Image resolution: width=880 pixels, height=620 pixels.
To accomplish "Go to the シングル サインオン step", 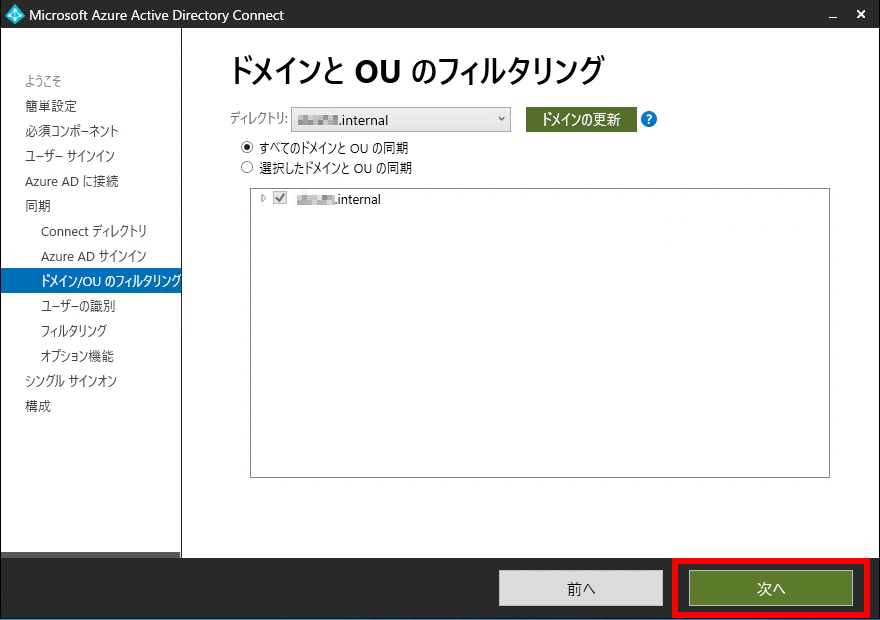I will click(71, 381).
